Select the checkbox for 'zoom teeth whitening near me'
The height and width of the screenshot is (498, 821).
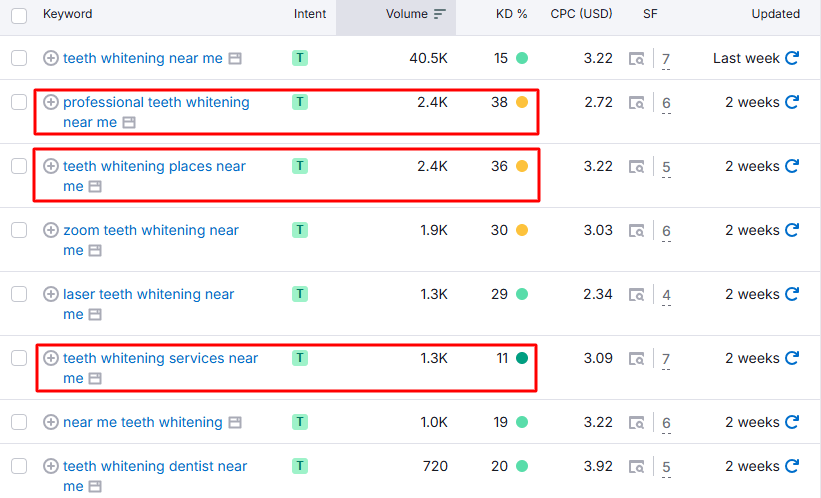click(x=19, y=230)
